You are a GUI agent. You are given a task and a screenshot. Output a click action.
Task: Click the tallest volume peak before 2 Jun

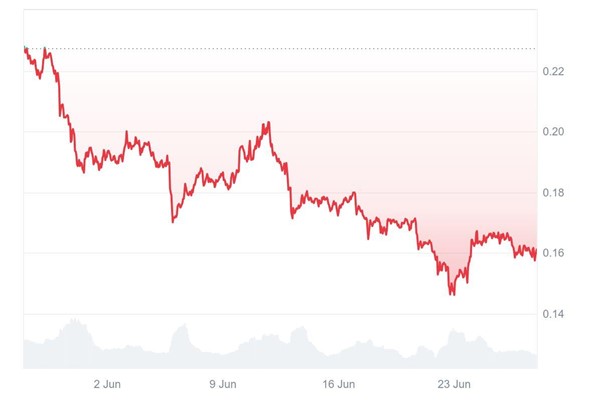(x=72, y=322)
